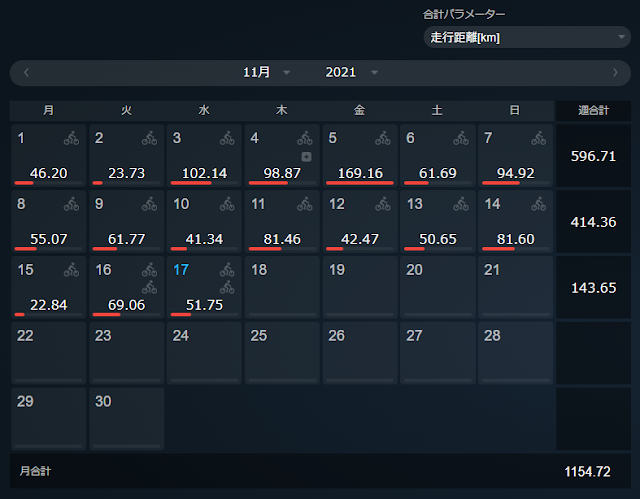Open the empty day 30 cell
This screenshot has width=640, height=499.
tap(127, 419)
